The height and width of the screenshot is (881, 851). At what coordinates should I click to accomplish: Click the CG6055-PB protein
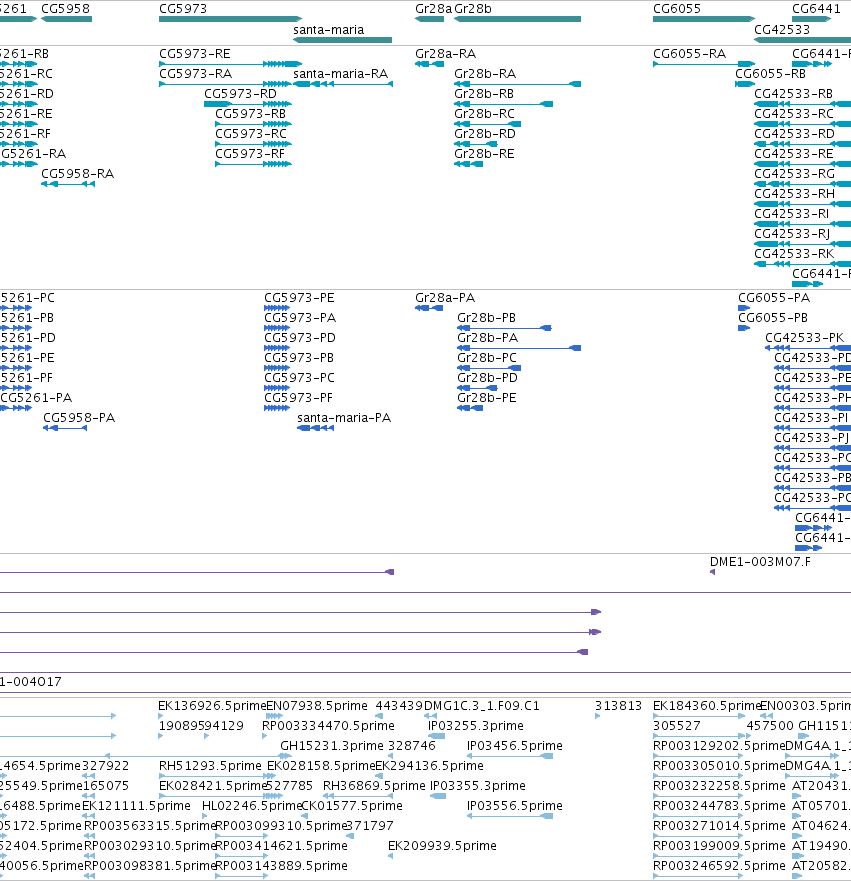(x=773, y=317)
